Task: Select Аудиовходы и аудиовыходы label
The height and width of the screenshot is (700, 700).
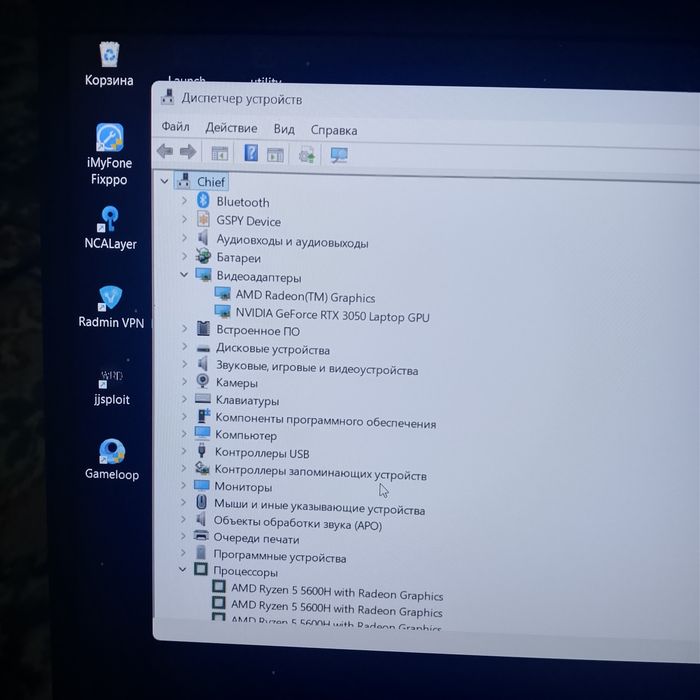Action: point(292,241)
